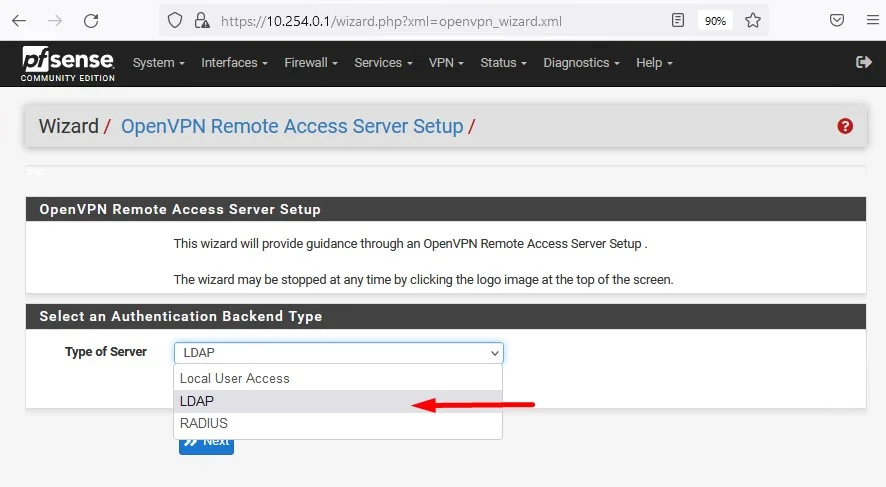886x487 pixels.
Task: Go back to the previous browser page
Action: click(x=19, y=21)
